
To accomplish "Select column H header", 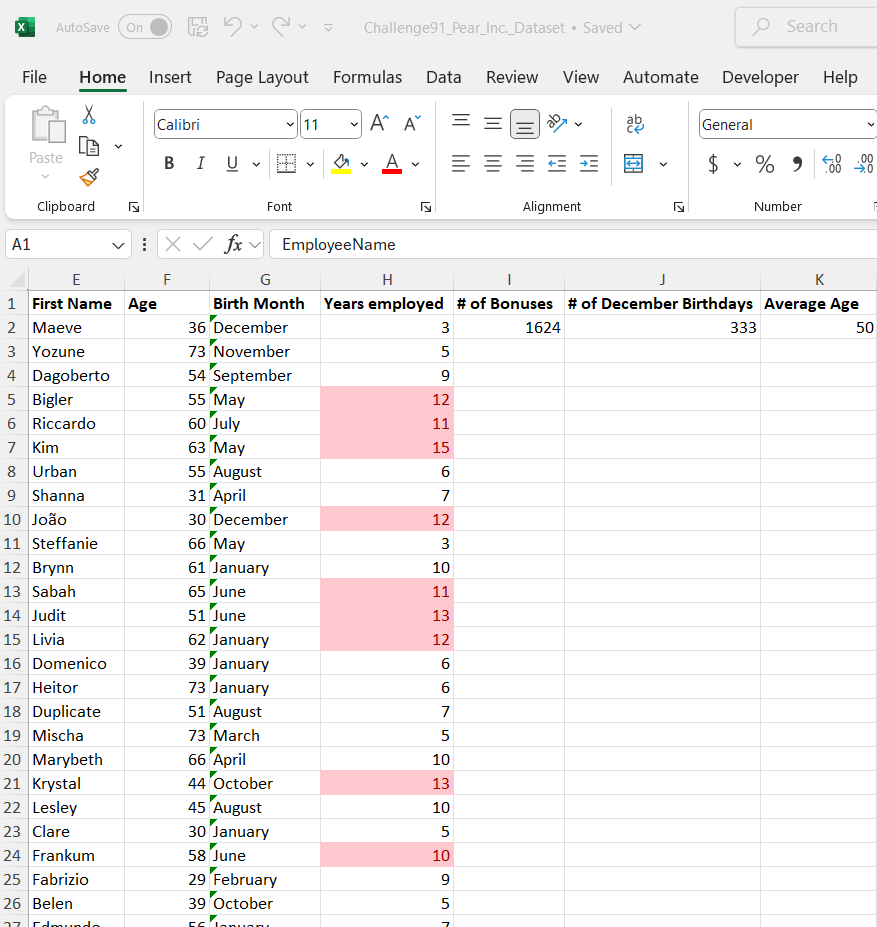I will pyautogui.click(x=387, y=279).
